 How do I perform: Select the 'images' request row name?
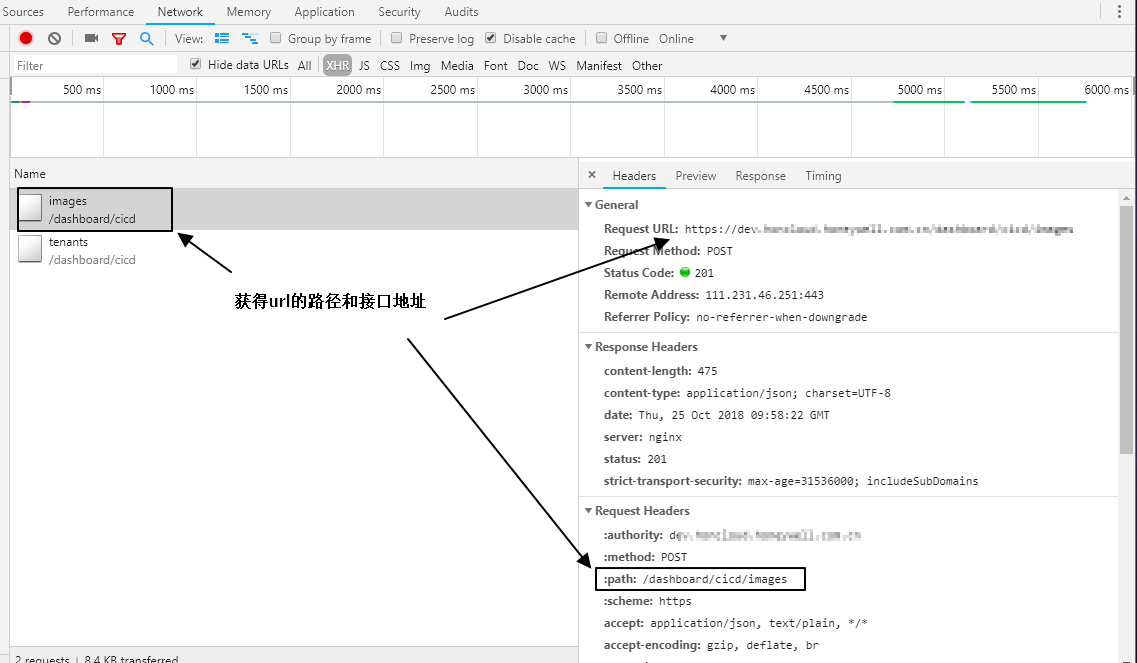[x=67, y=201]
